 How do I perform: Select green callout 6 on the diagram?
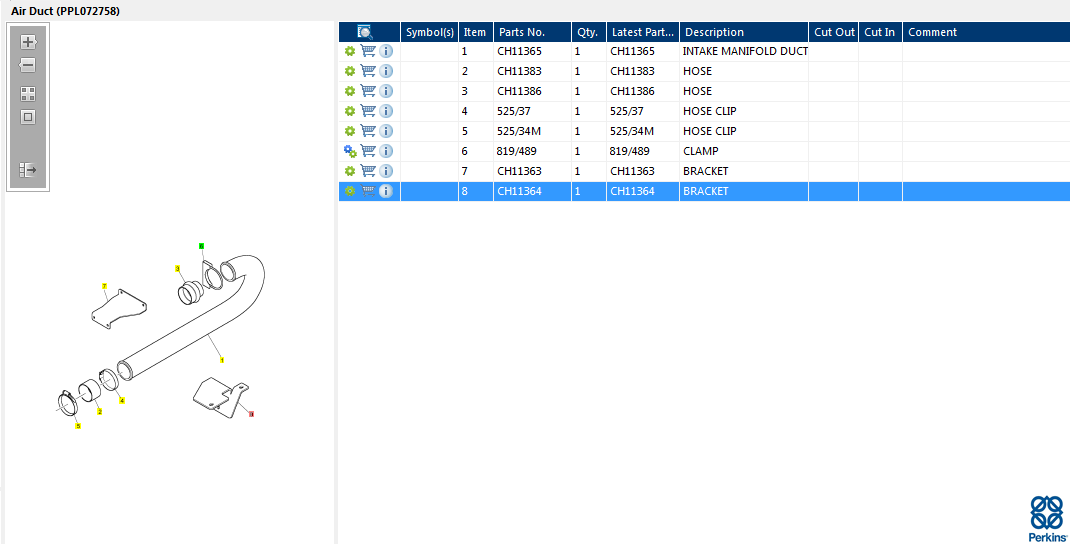coord(201,246)
